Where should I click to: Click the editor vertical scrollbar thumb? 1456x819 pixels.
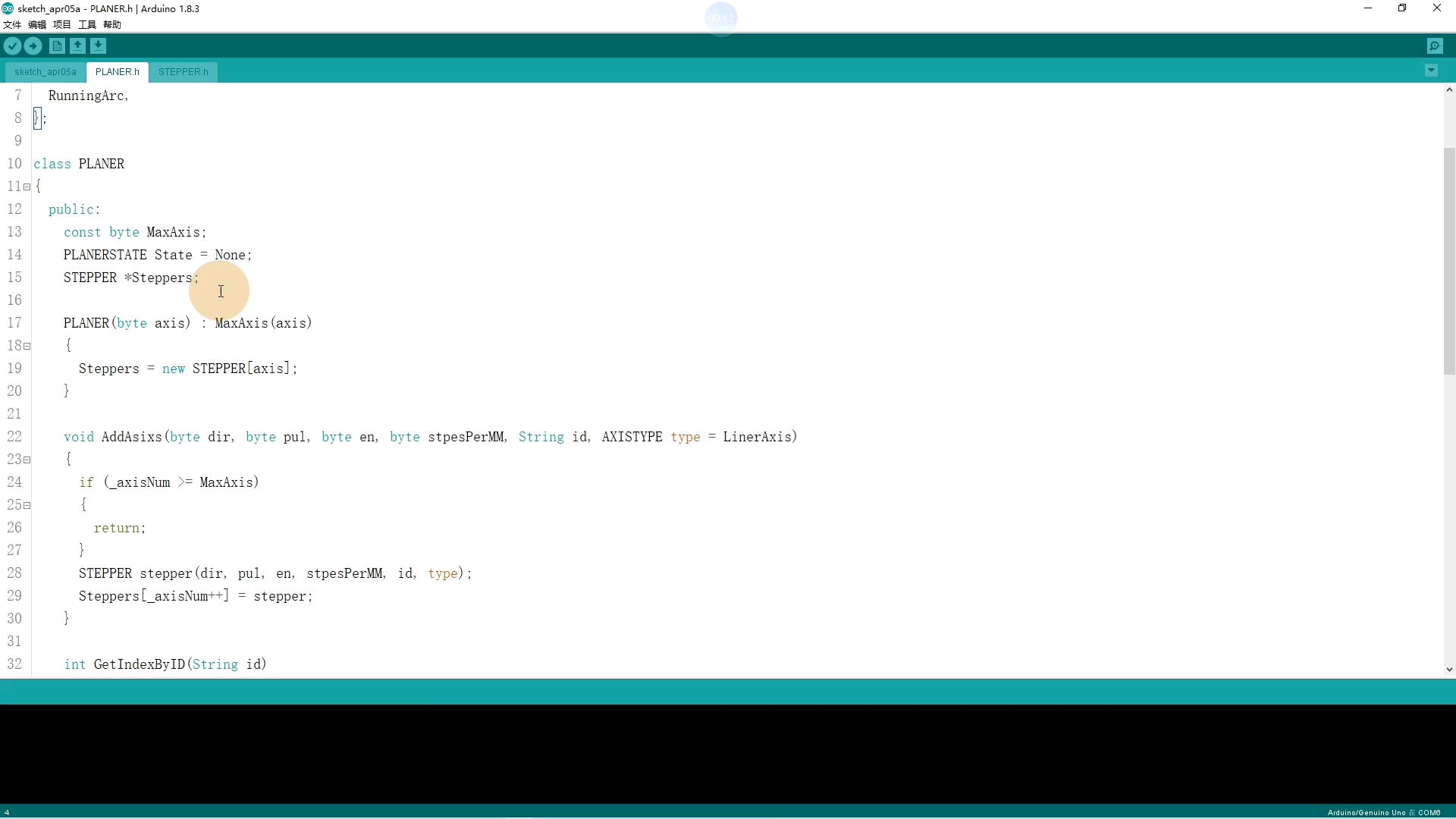pos(1448,262)
